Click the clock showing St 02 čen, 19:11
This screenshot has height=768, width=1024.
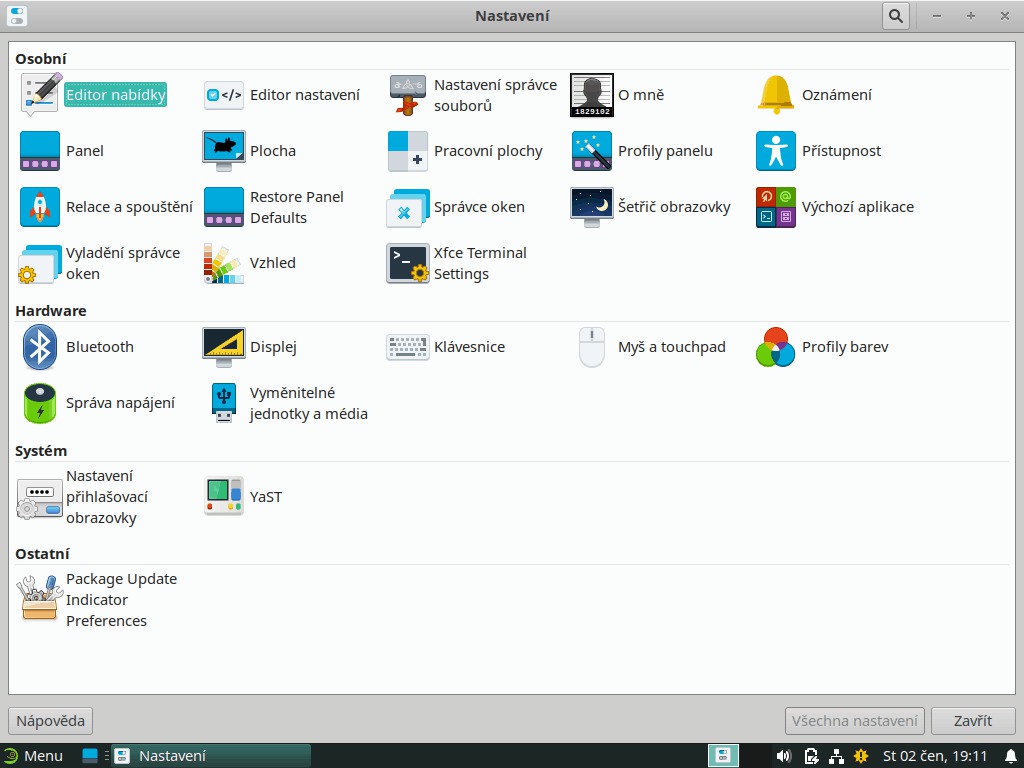[935, 756]
